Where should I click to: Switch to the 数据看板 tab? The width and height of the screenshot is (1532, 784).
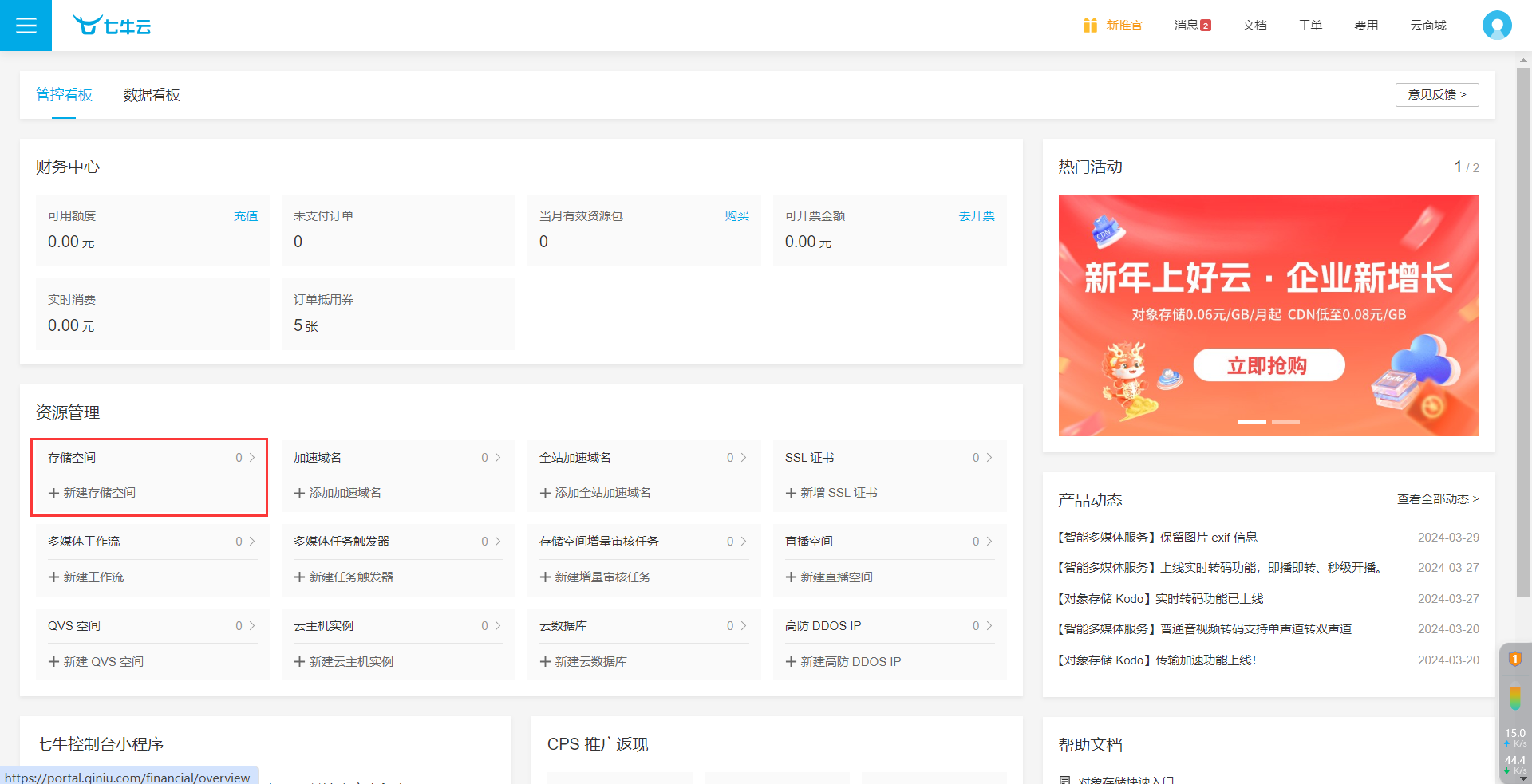coord(152,95)
